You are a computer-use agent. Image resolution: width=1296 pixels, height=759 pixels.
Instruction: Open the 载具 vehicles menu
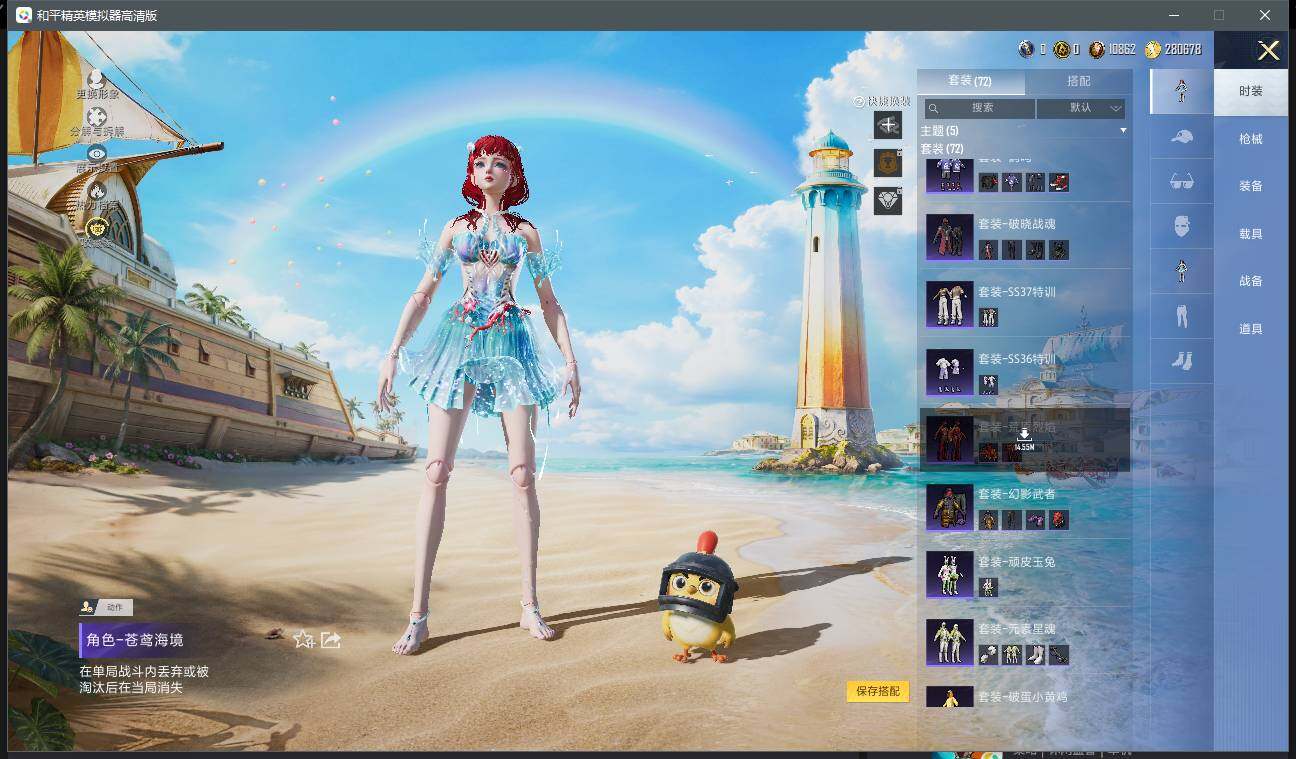click(1251, 234)
